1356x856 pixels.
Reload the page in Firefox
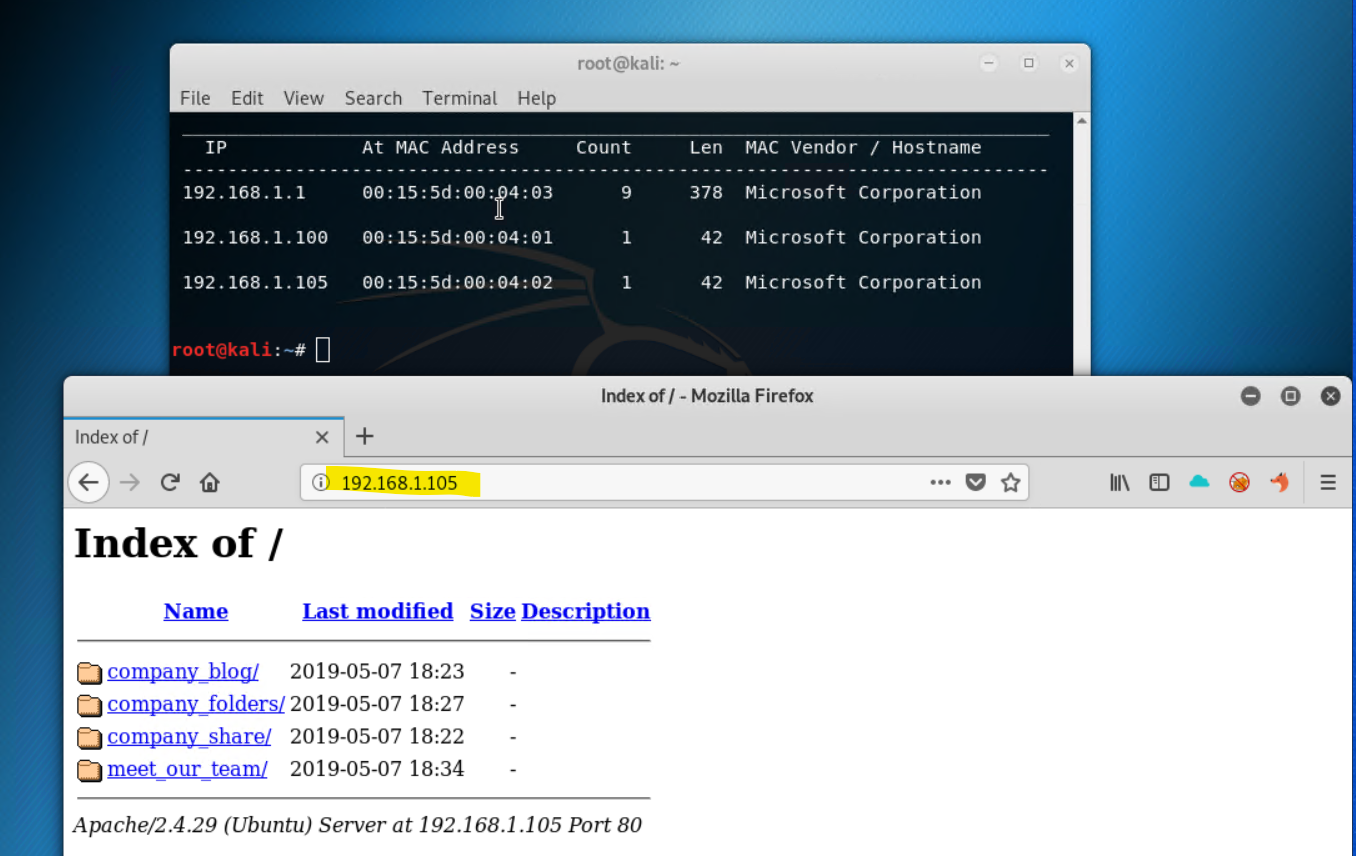tap(170, 483)
